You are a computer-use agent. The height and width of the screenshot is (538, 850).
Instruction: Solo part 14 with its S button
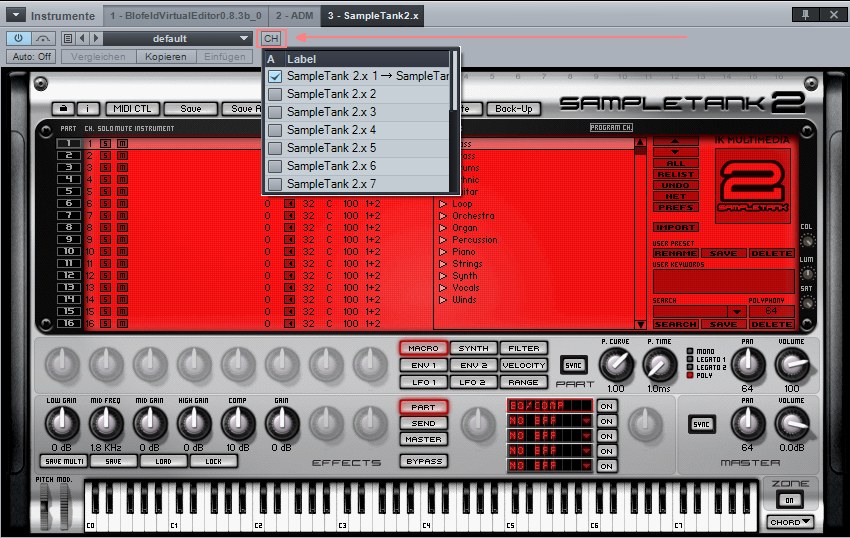106,299
